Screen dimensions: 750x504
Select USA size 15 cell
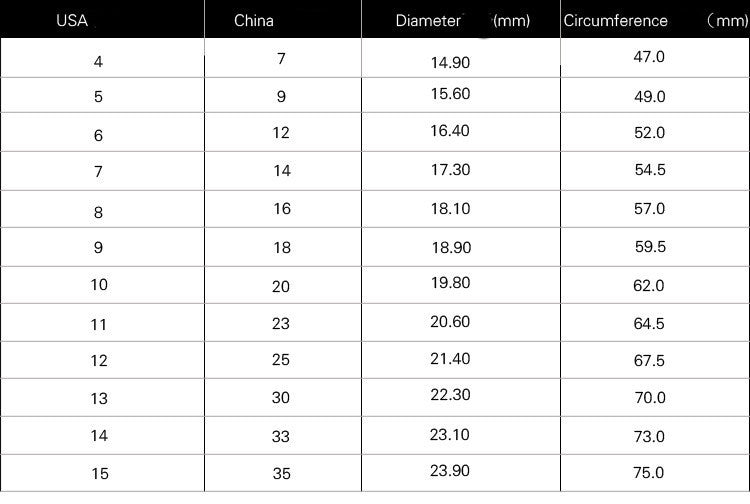98,474
